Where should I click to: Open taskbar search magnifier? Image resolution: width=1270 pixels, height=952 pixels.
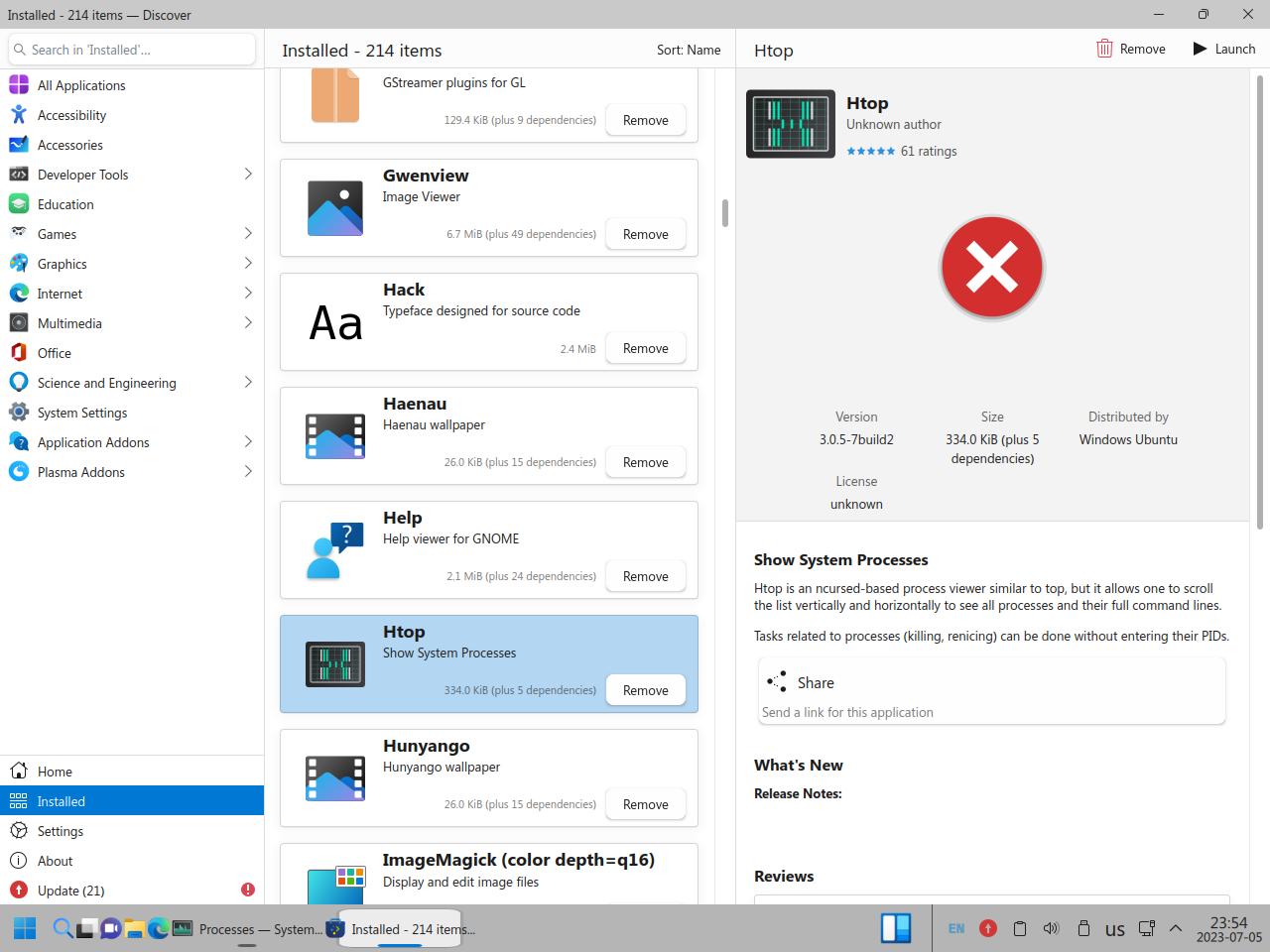tap(63, 929)
